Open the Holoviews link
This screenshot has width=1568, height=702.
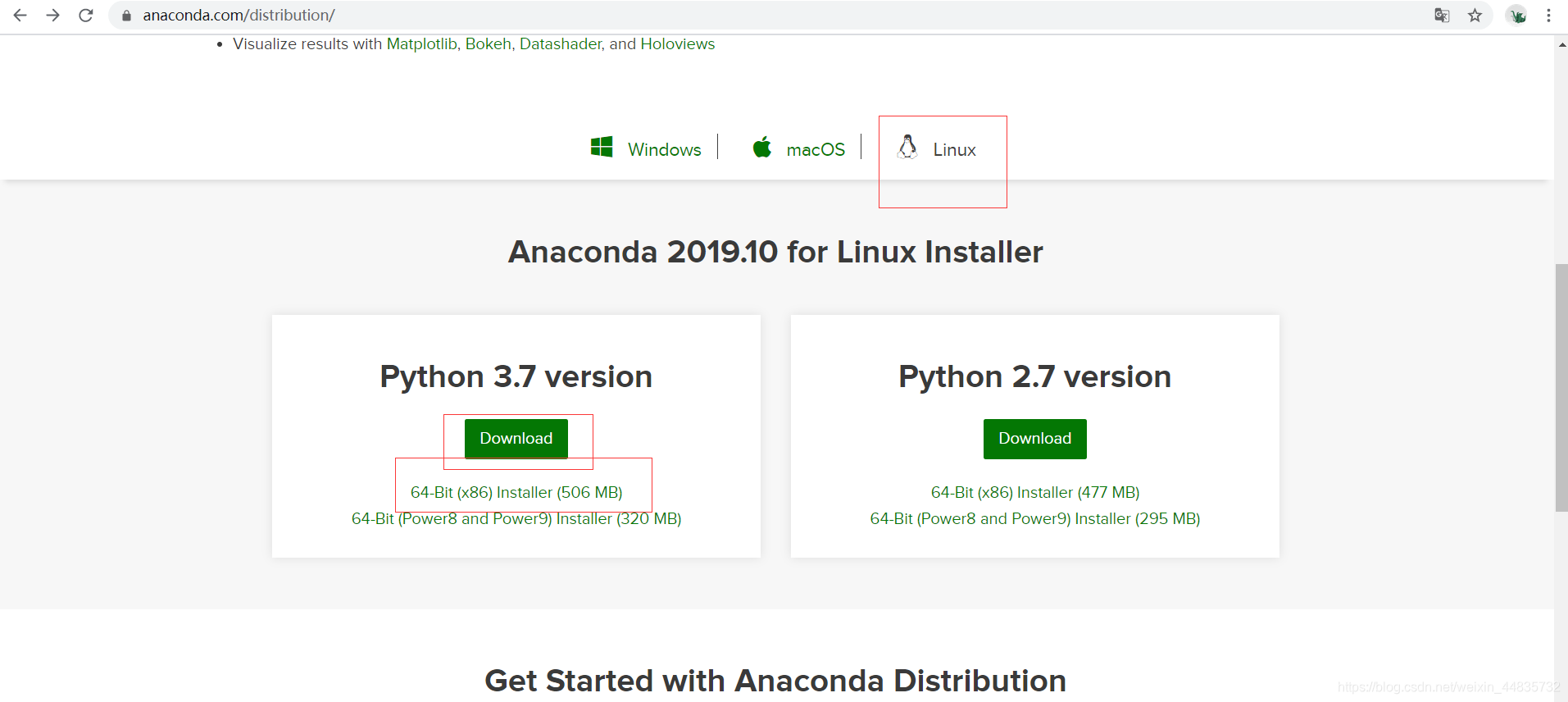pyautogui.click(x=678, y=43)
